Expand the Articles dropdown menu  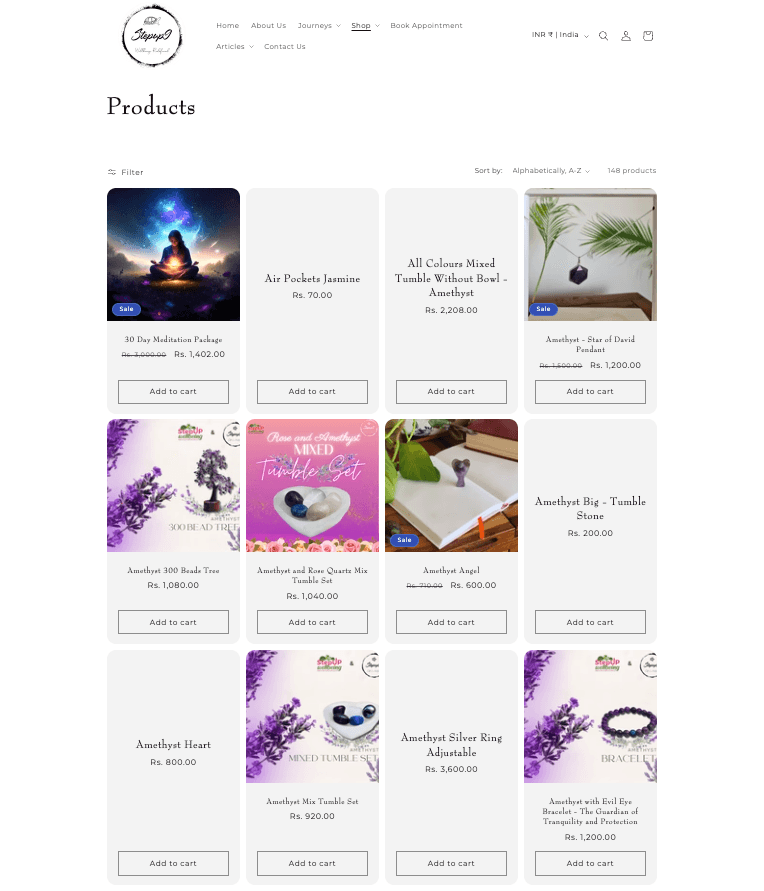[x=234, y=47]
